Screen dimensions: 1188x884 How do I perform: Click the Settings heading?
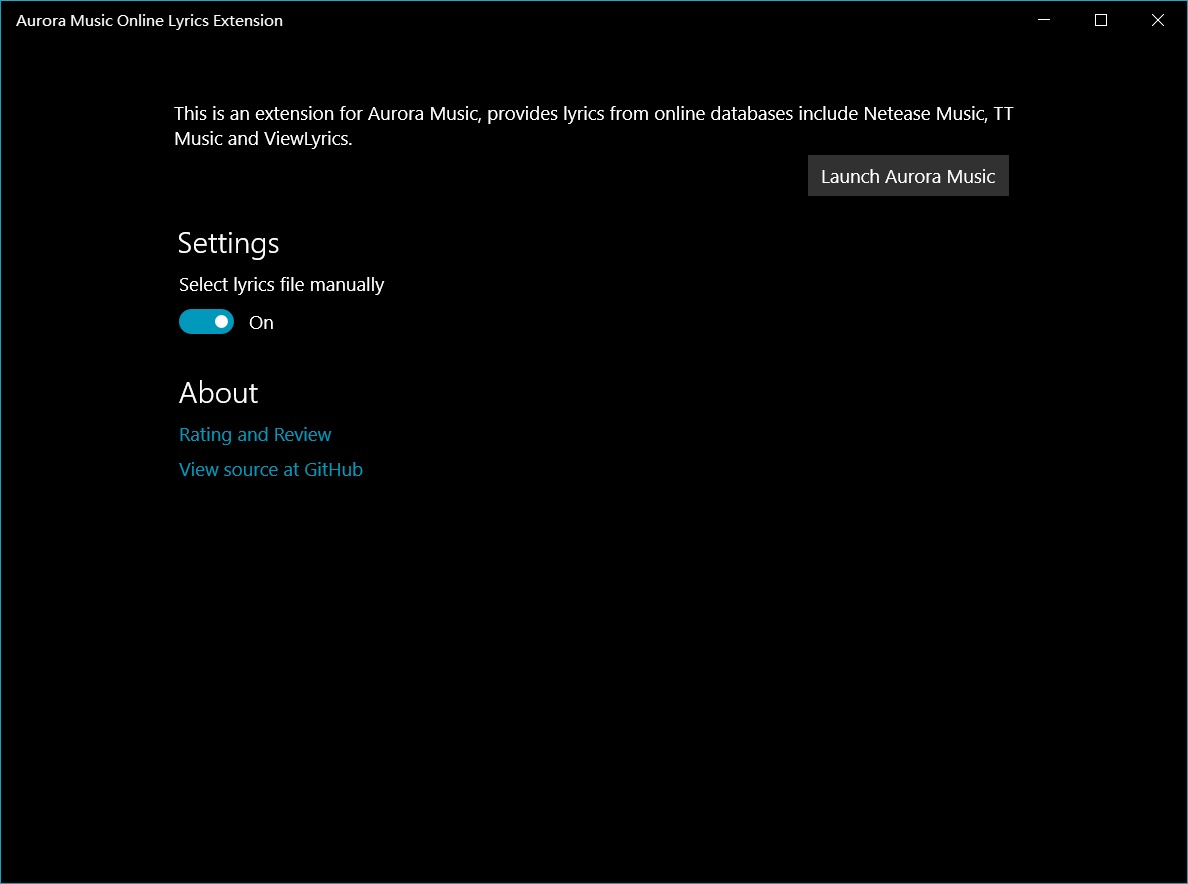point(228,243)
